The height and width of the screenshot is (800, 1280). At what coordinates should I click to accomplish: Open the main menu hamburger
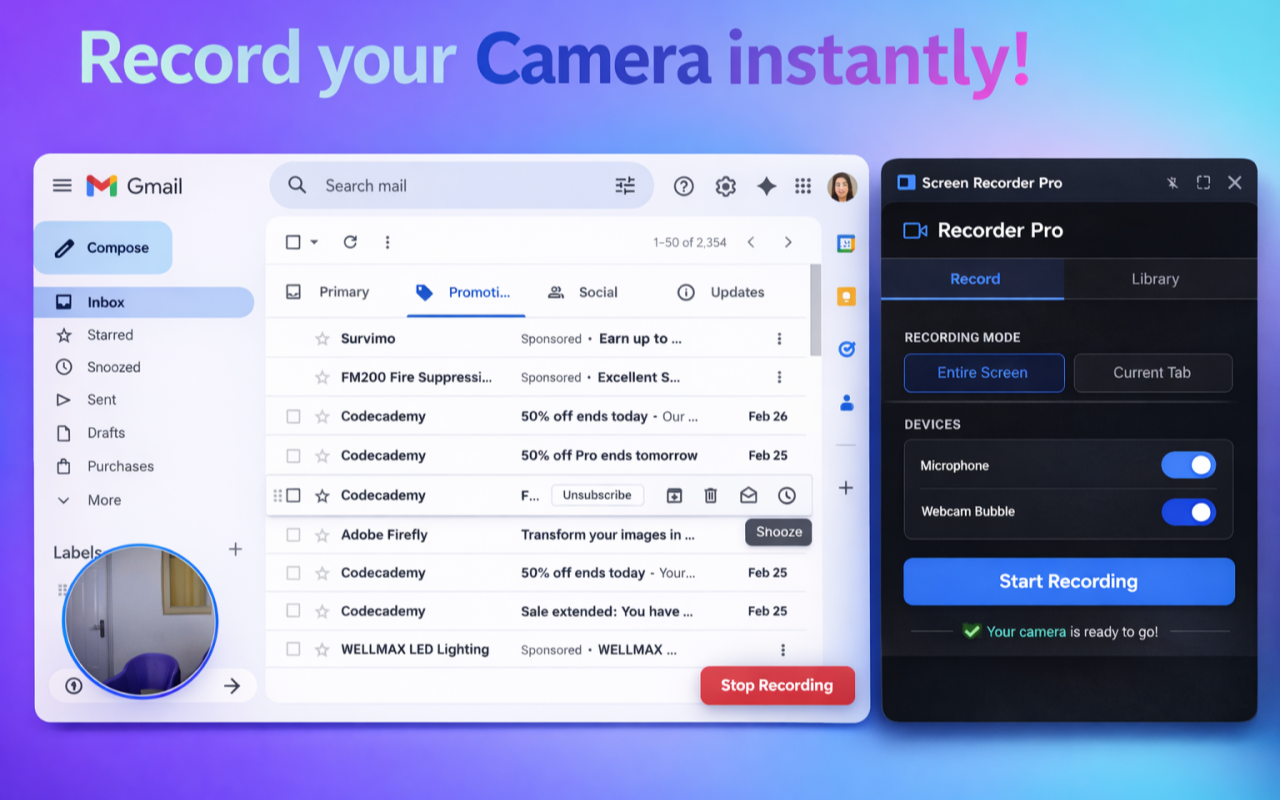tap(62, 186)
